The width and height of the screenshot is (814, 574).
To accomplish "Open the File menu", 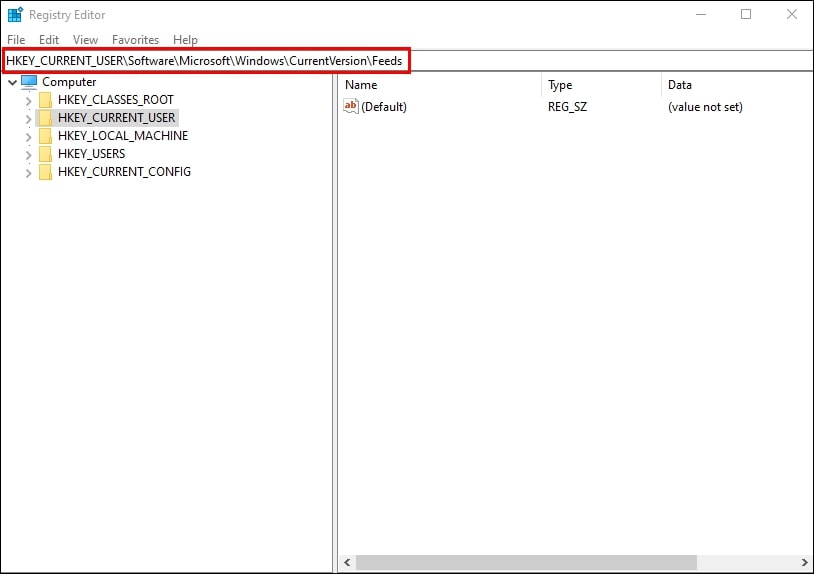I will point(16,39).
